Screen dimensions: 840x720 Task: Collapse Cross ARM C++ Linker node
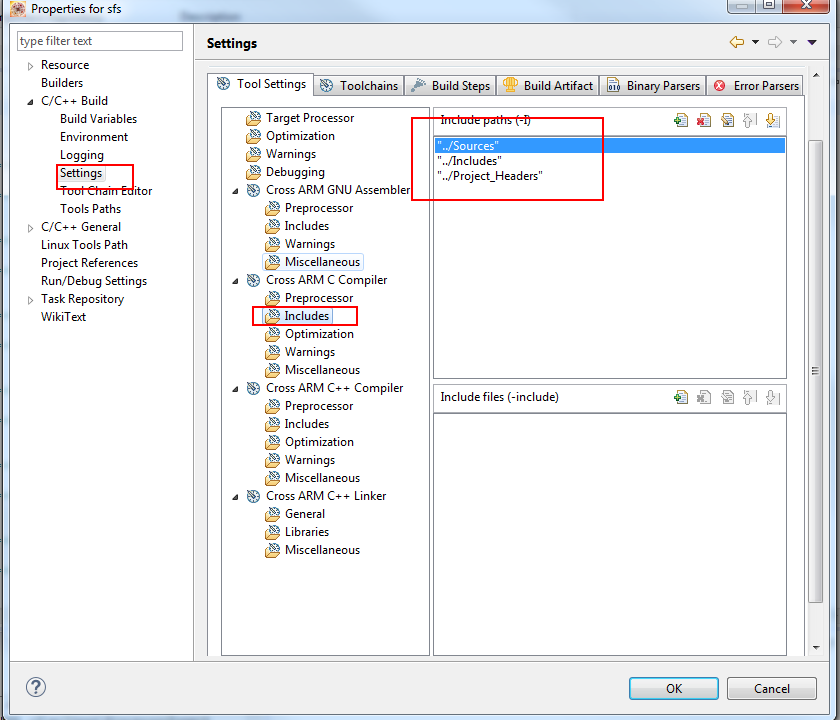pyautogui.click(x=235, y=497)
